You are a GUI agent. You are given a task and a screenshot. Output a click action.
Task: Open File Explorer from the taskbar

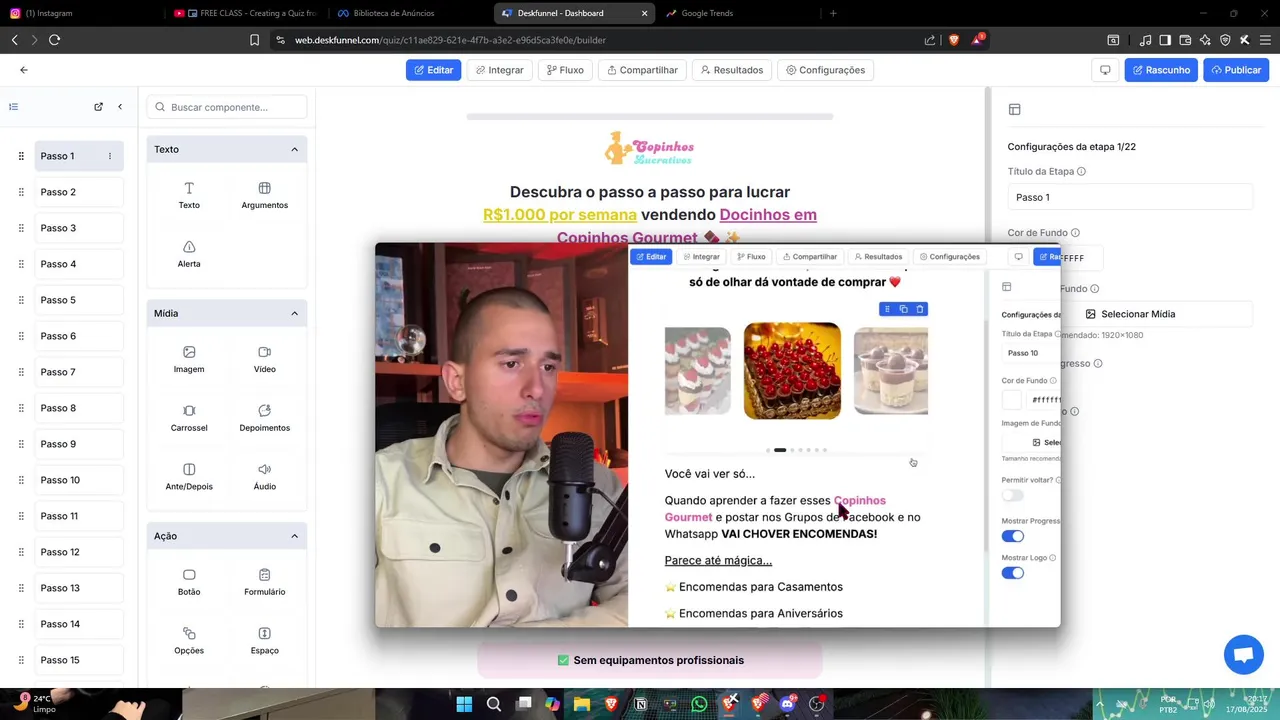(582, 704)
